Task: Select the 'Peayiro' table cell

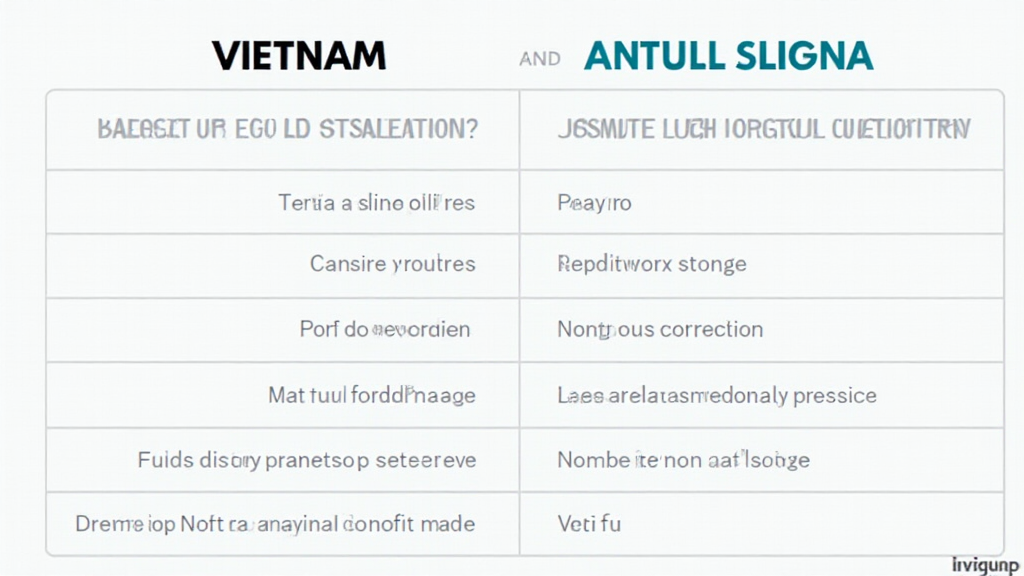Action: [x=594, y=202]
